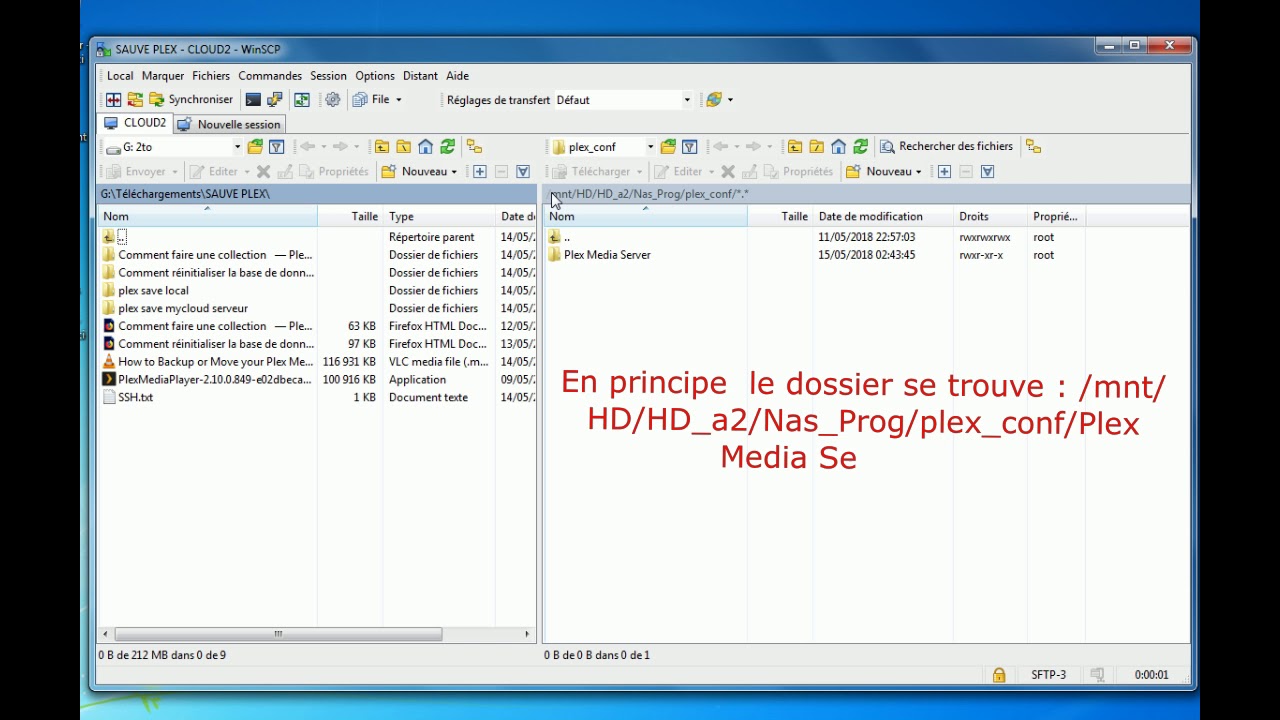The height and width of the screenshot is (720, 1280).
Task: Open the Marquer menu
Action: 163,76
